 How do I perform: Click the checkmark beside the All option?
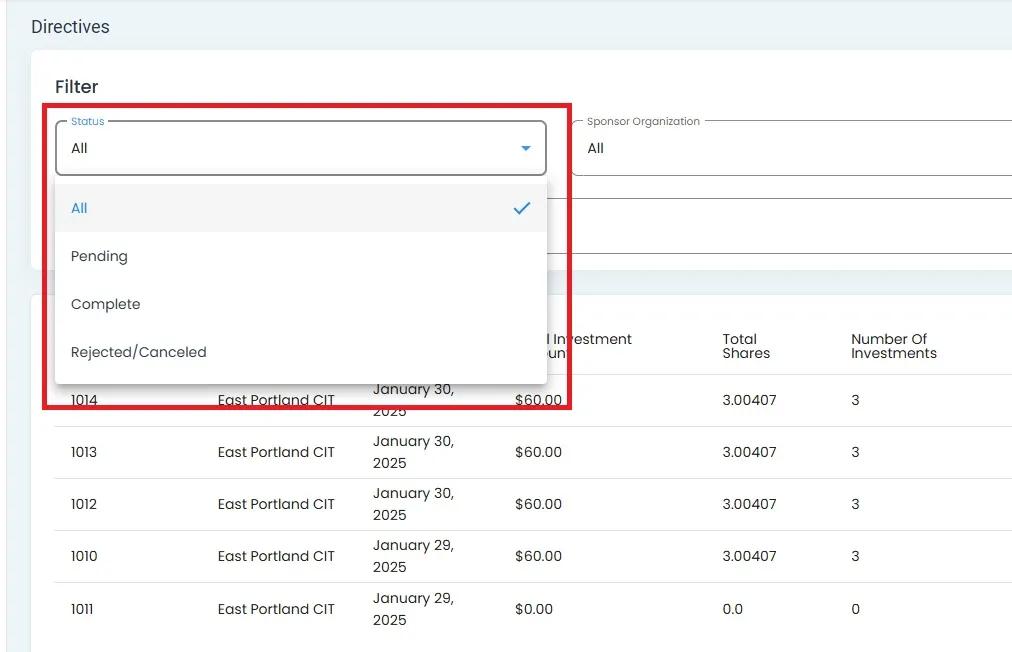tap(521, 208)
